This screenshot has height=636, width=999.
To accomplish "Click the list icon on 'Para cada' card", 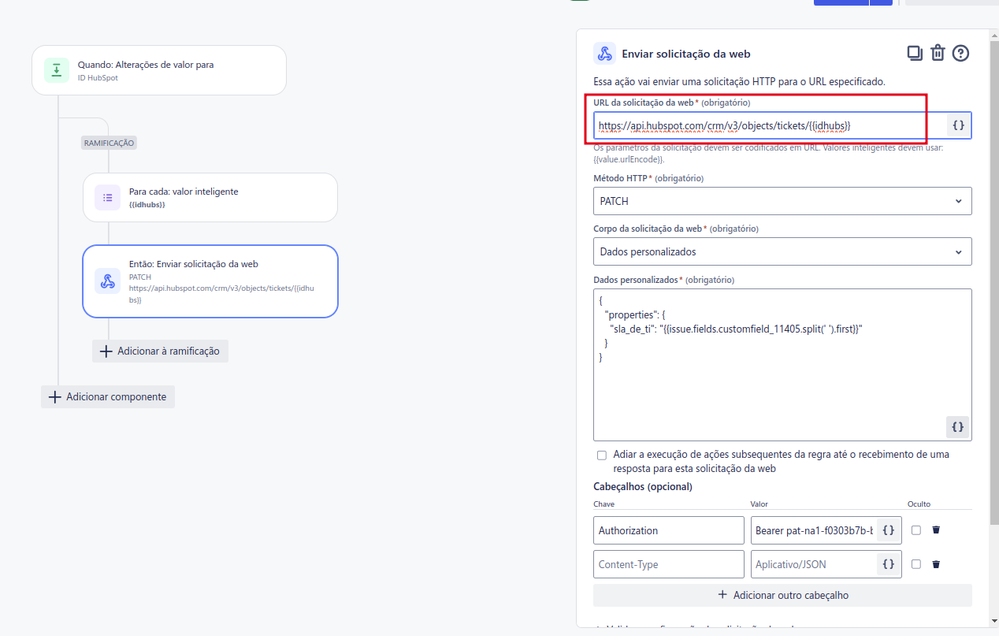I will tap(108, 198).
